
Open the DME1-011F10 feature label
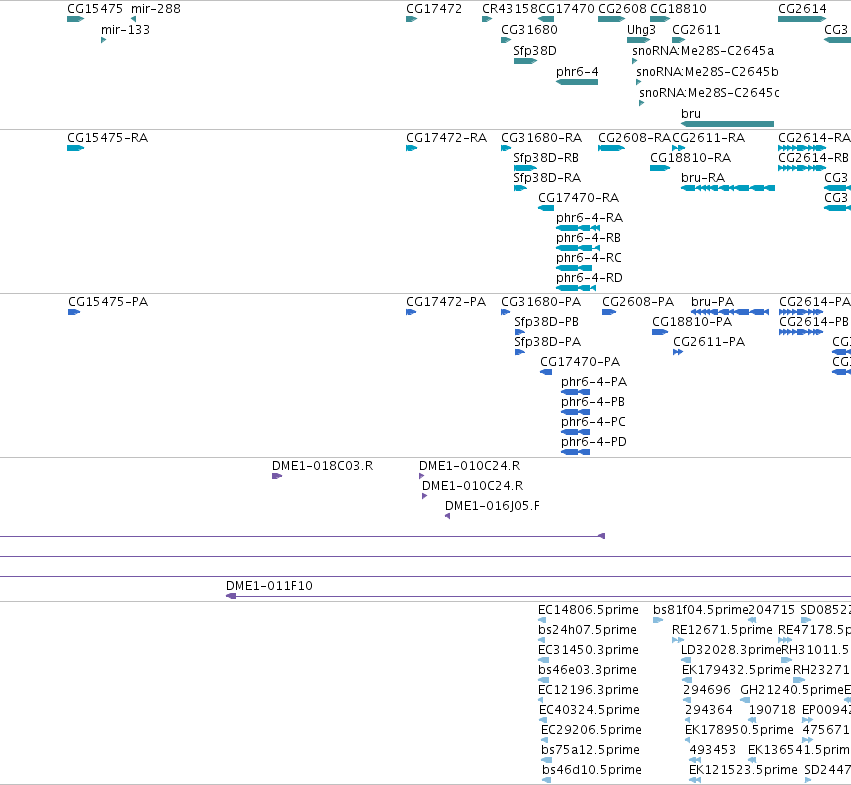click(x=269, y=586)
